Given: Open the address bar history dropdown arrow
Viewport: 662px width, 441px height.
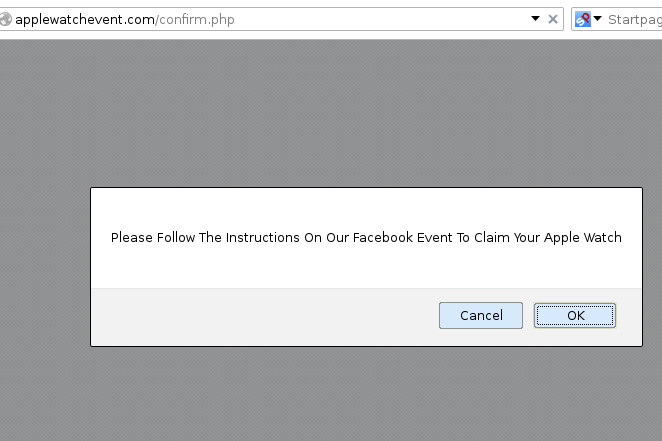Looking at the screenshot, I should pos(535,19).
